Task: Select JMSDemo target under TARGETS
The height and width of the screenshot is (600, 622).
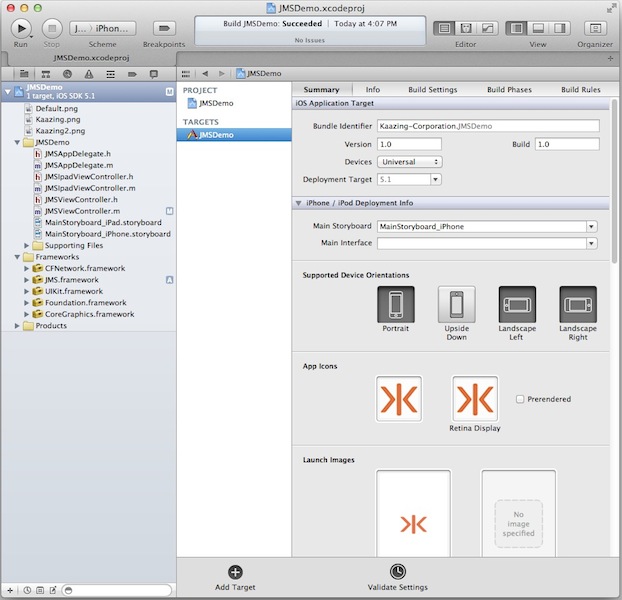Action: [x=234, y=135]
